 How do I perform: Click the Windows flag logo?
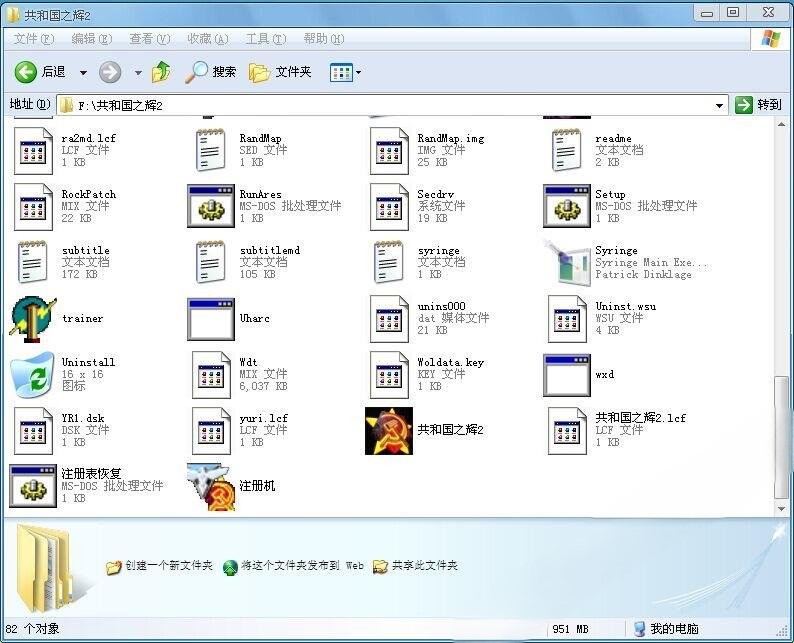click(771, 38)
